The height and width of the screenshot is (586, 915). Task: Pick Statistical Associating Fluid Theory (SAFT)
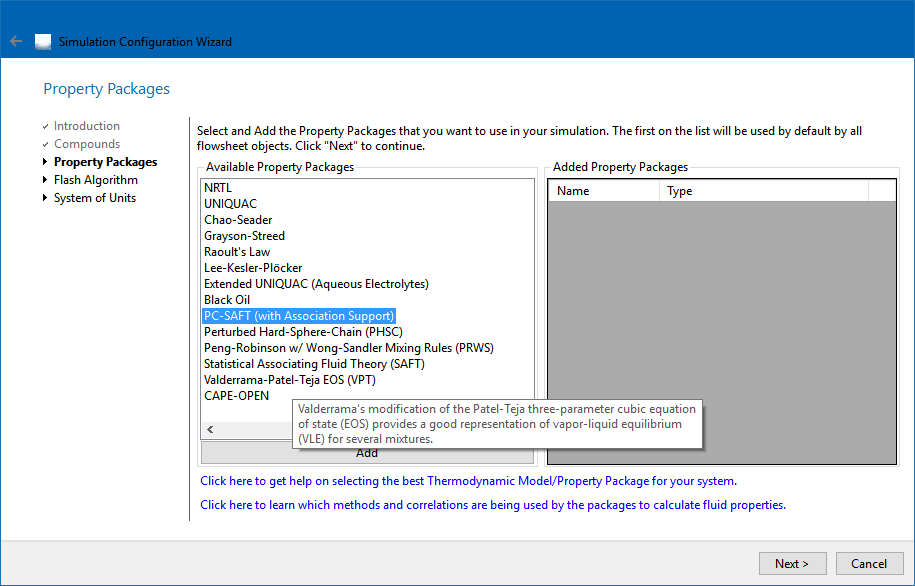tap(314, 364)
